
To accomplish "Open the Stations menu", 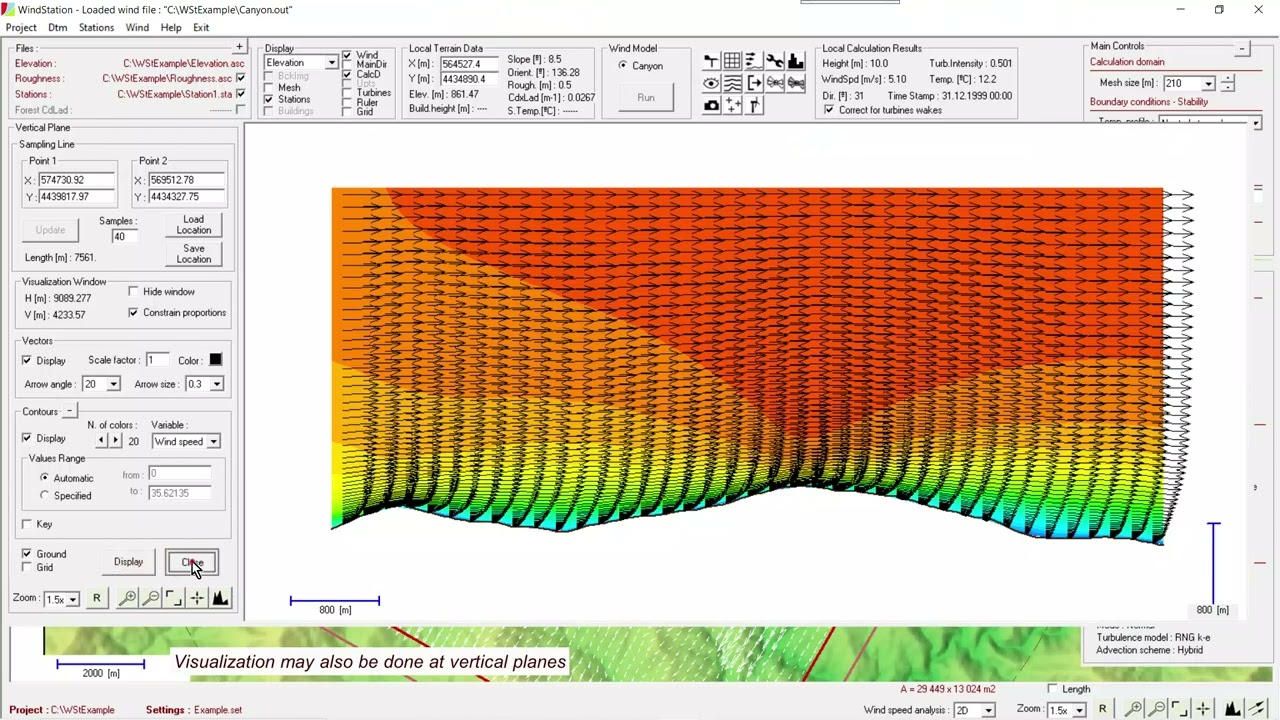I will pos(96,28).
